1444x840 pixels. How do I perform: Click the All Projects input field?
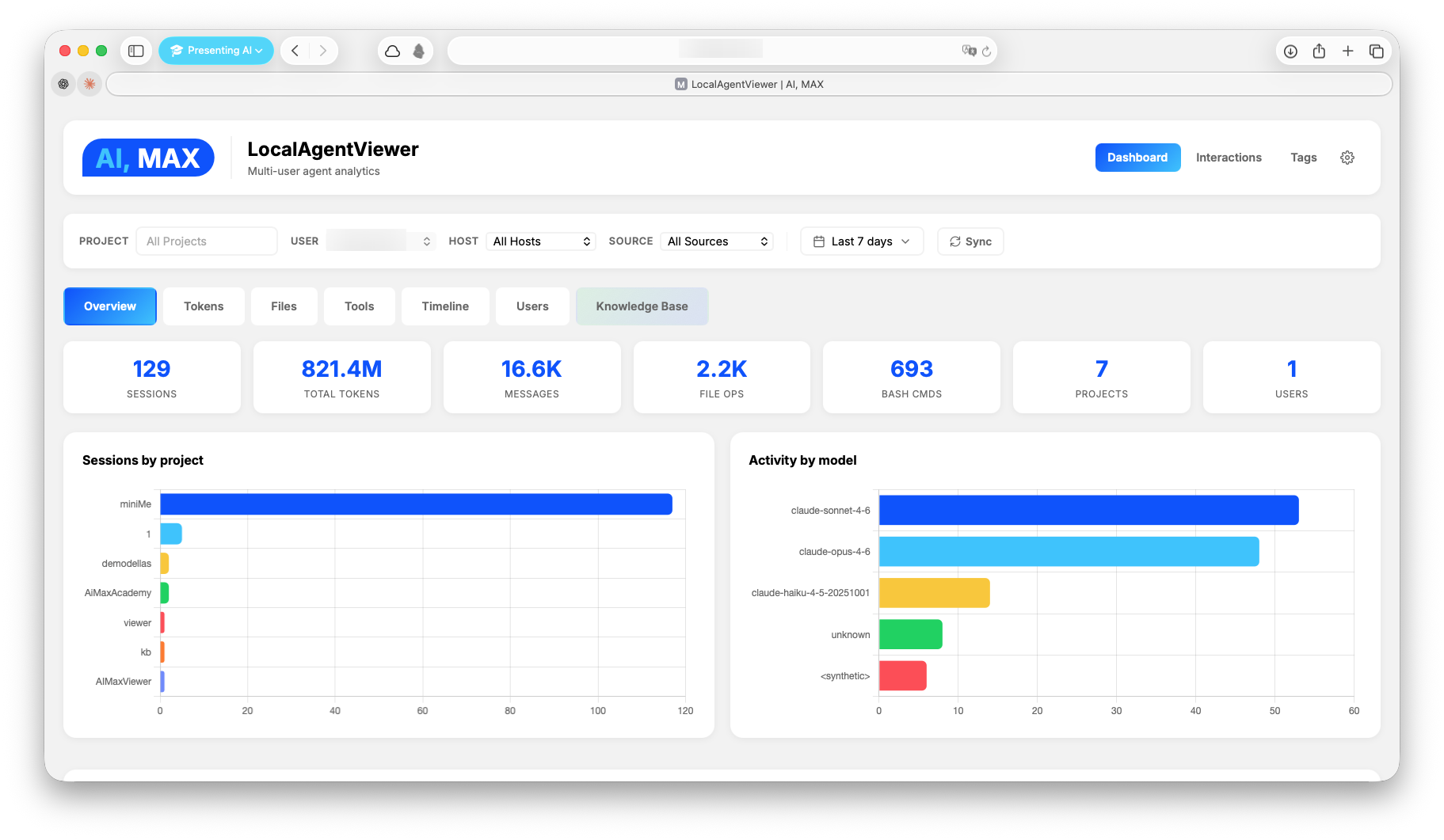206,241
